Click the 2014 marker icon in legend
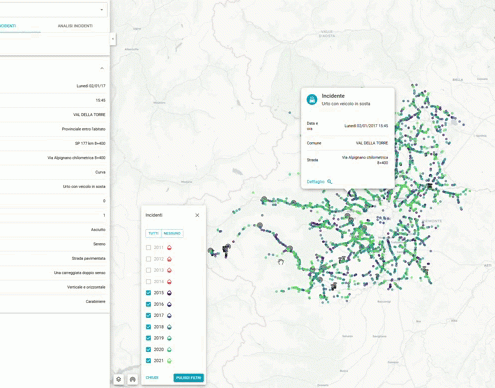The height and width of the screenshot is (388, 495). tap(169, 282)
